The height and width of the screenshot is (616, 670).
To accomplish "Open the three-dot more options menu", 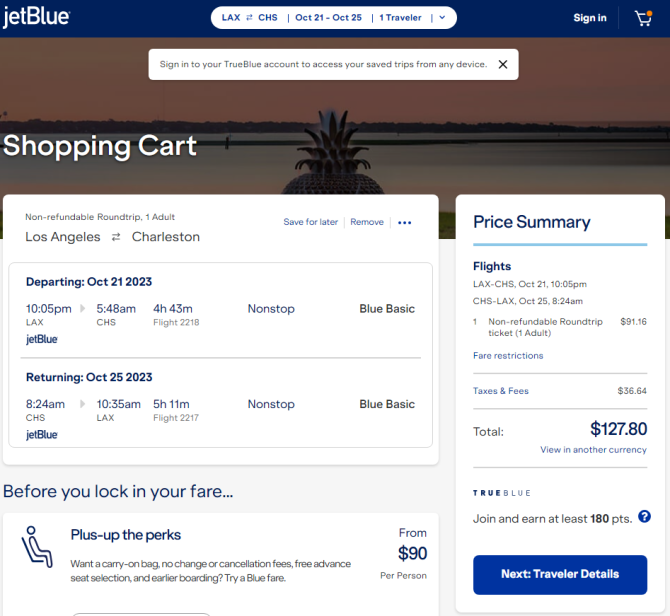I will click(404, 223).
